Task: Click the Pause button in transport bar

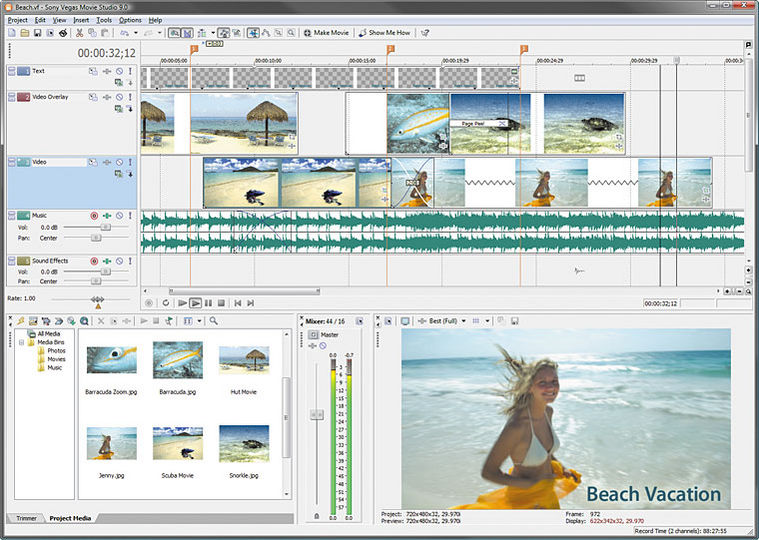Action: click(x=208, y=302)
